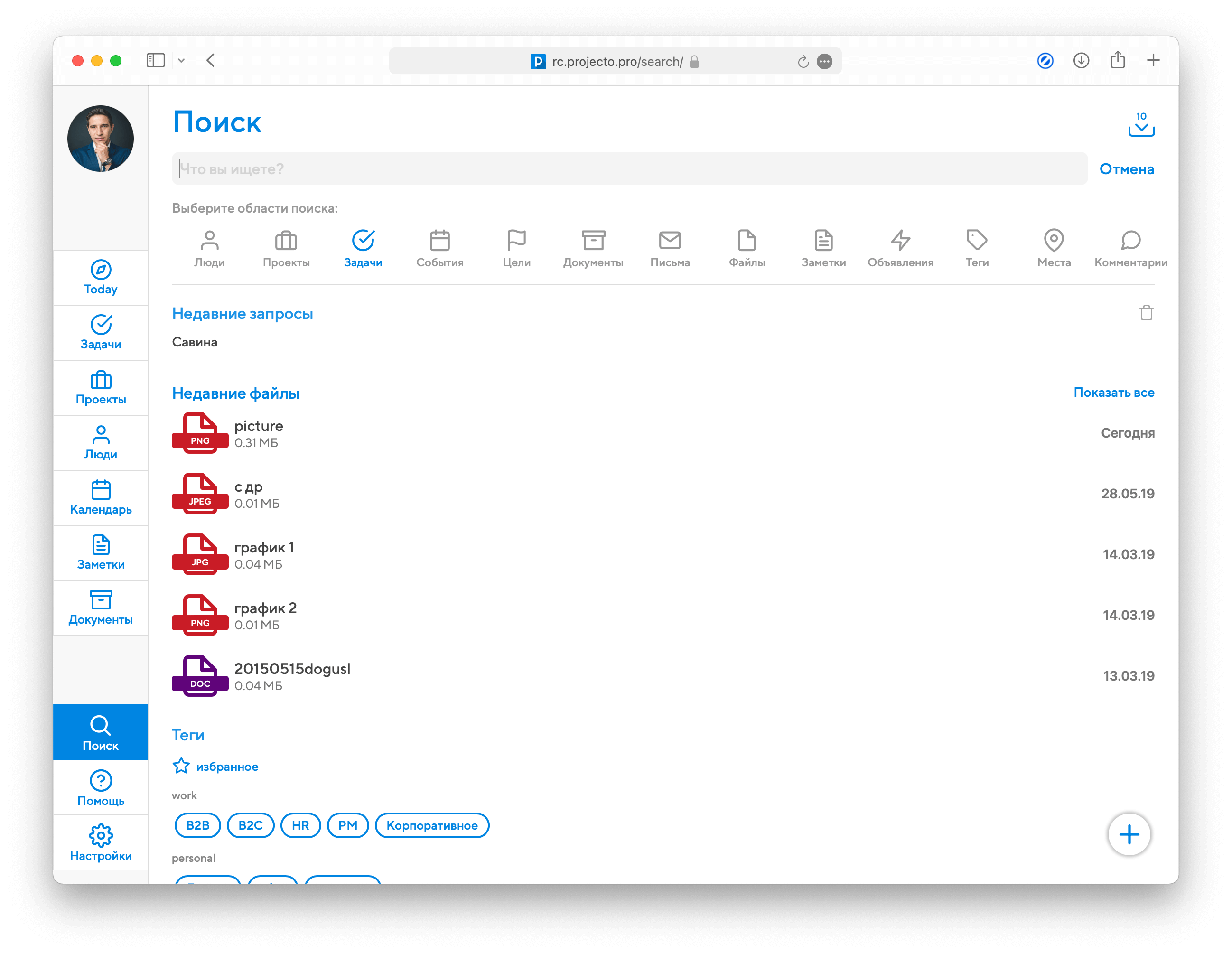Viewport: 1232px width, 954px height.
Task: Click Показать все for recent files
Action: tap(1113, 392)
